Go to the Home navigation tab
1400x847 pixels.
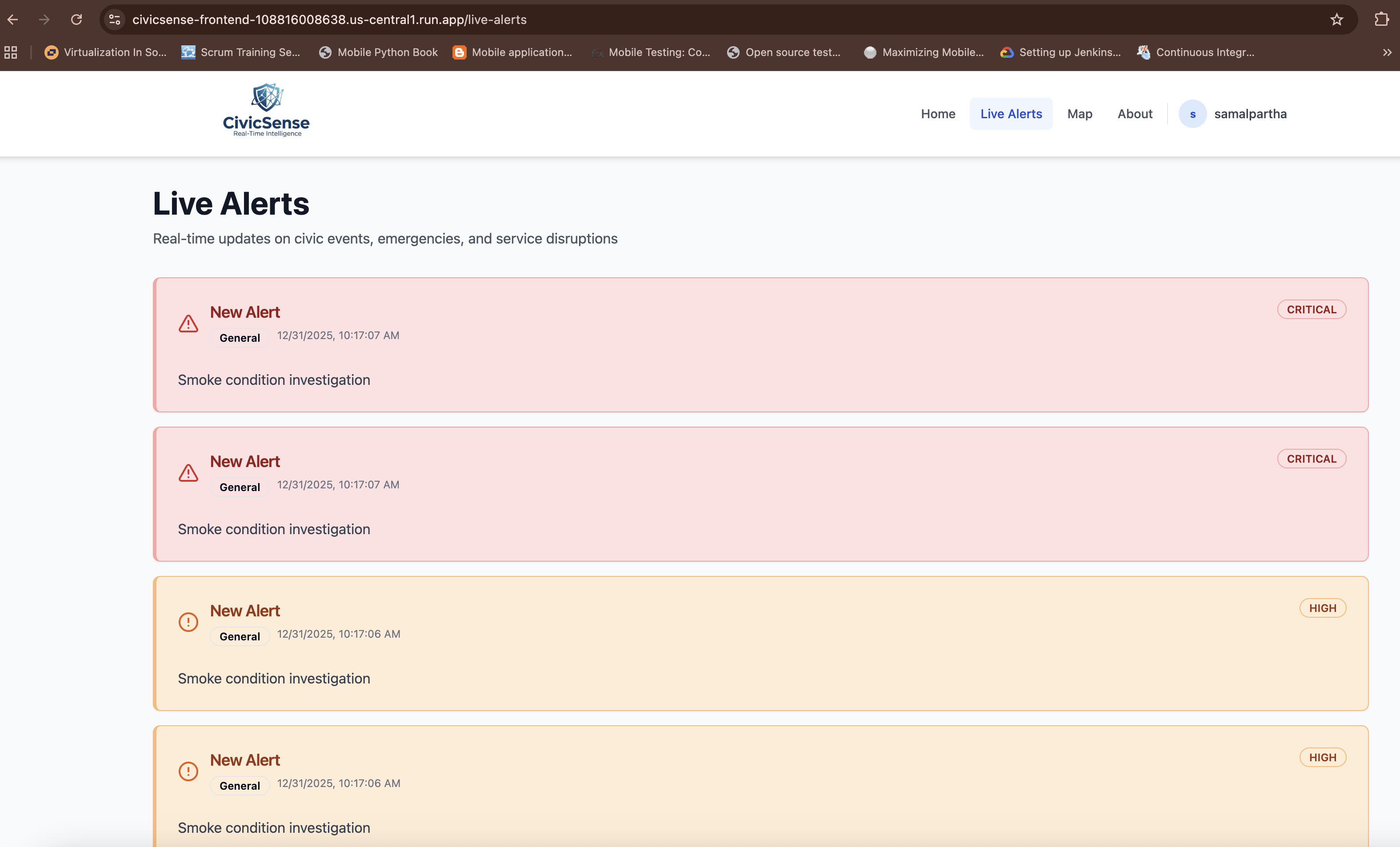click(937, 114)
